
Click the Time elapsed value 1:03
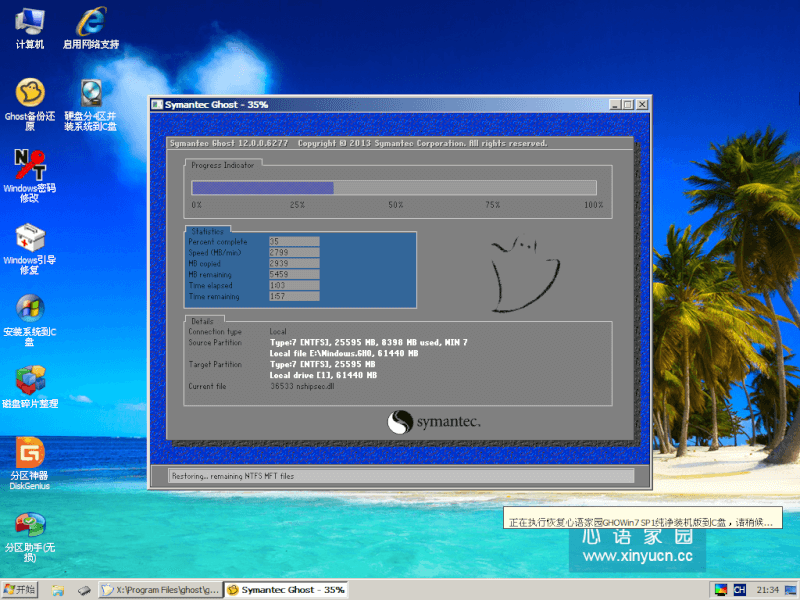click(x=294, y=285)
